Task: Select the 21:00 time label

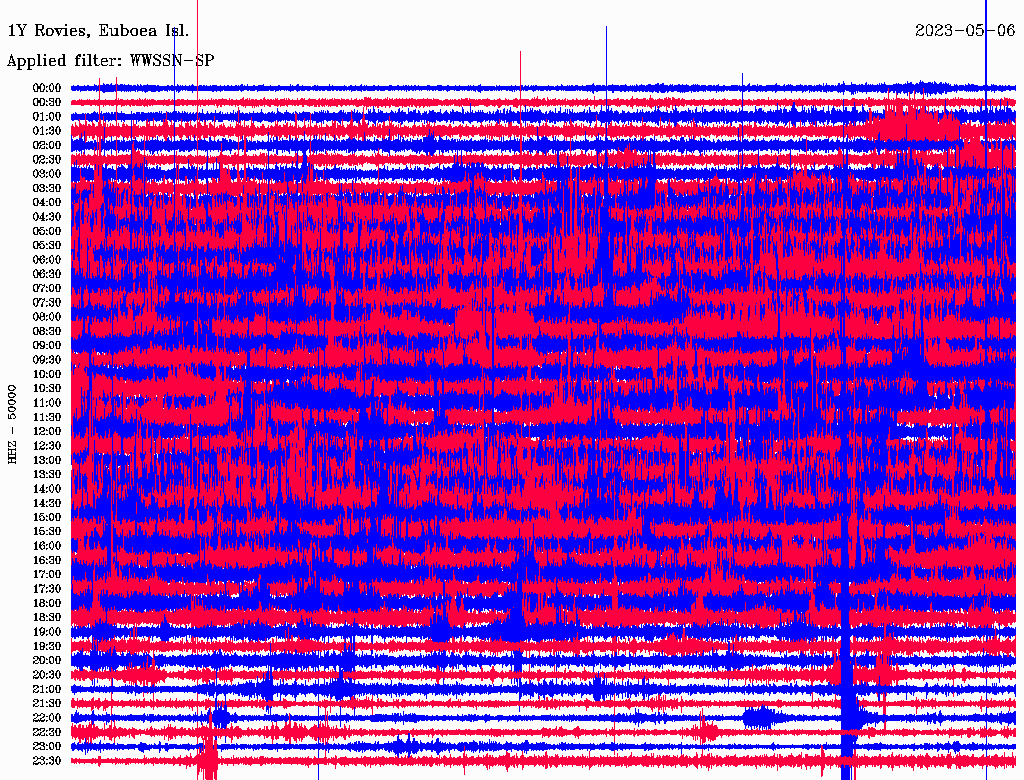Action: (x=47, y=689)
